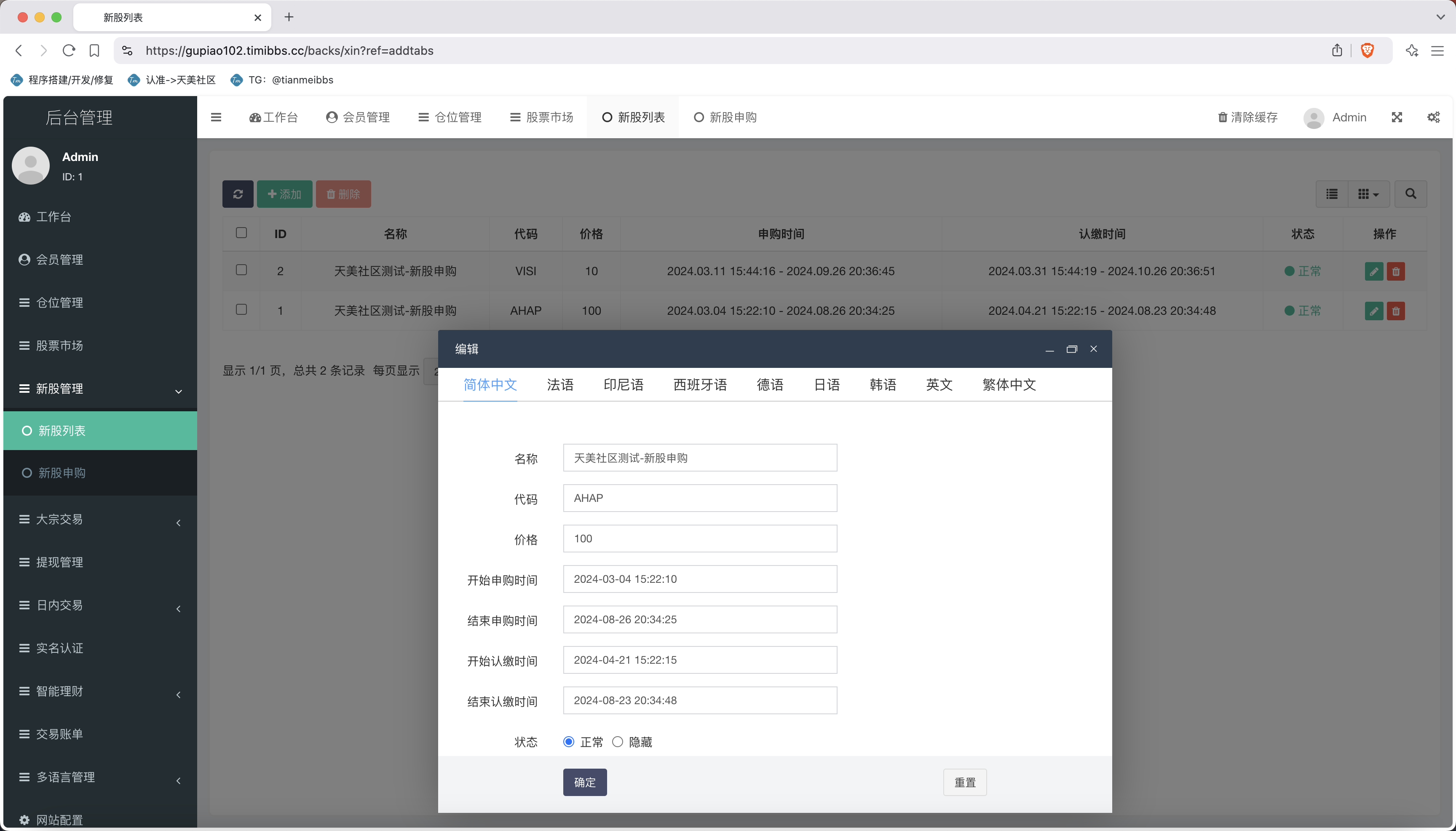
Task: Open the browser hamburger menu
Action: 1437,51
